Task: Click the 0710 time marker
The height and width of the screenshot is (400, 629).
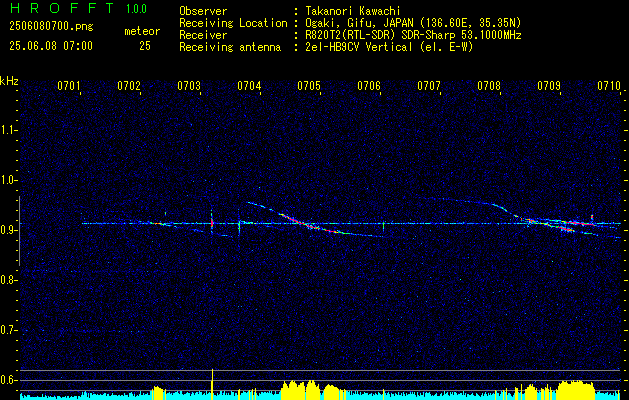Action: coord(609,86)
